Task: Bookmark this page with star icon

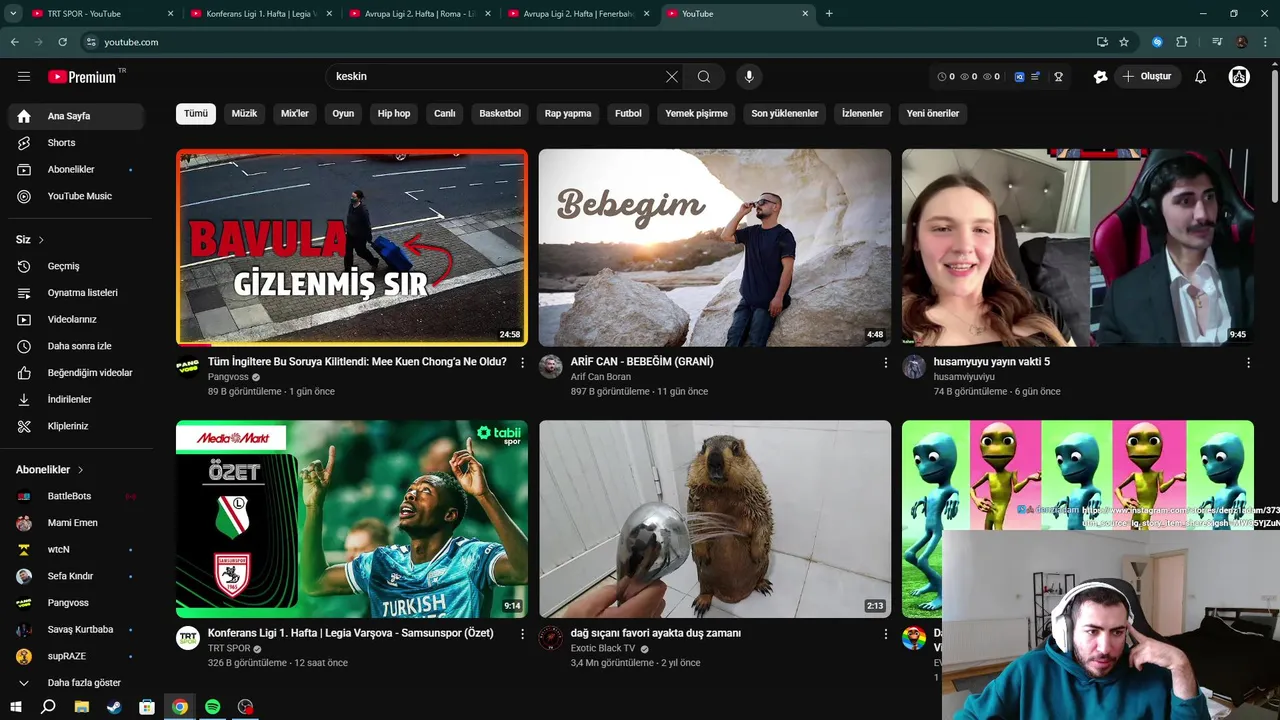Action: click(1124, 42)
